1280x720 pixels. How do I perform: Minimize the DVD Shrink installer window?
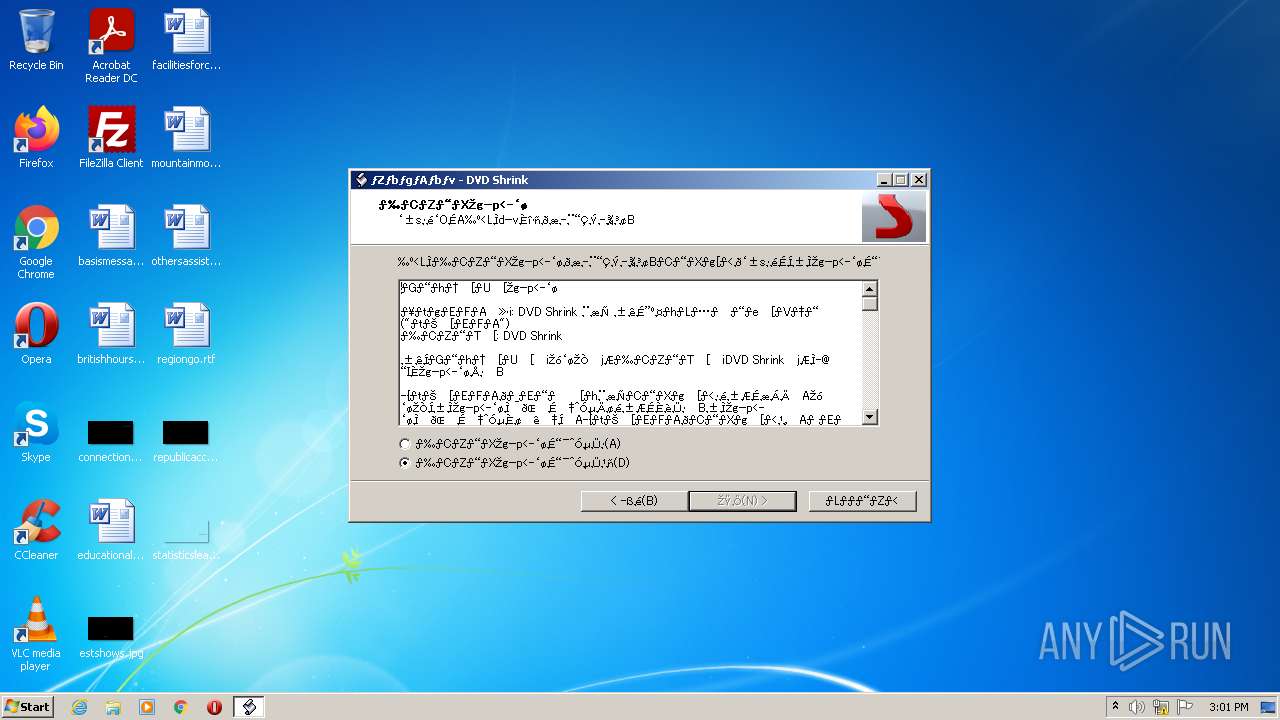coord(884,180)
